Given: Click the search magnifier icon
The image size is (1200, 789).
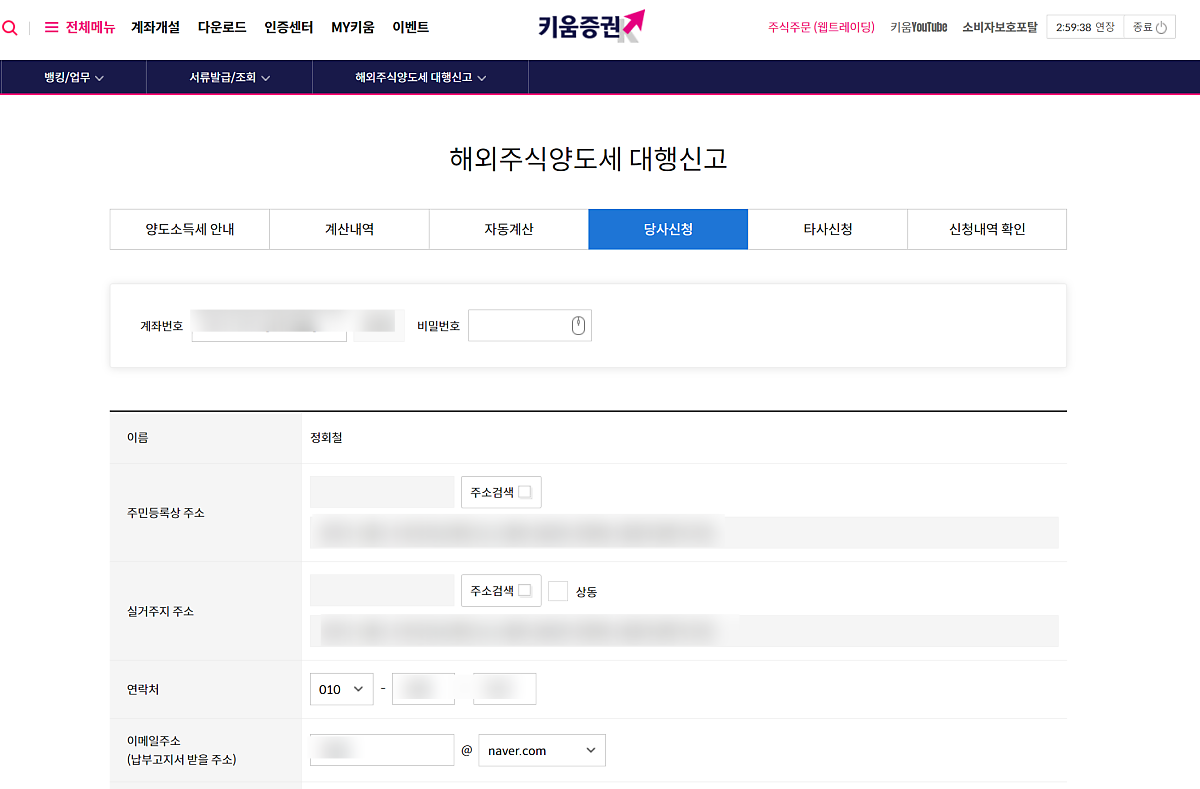Looking at the screenshot, I should [x=10, y=28].
